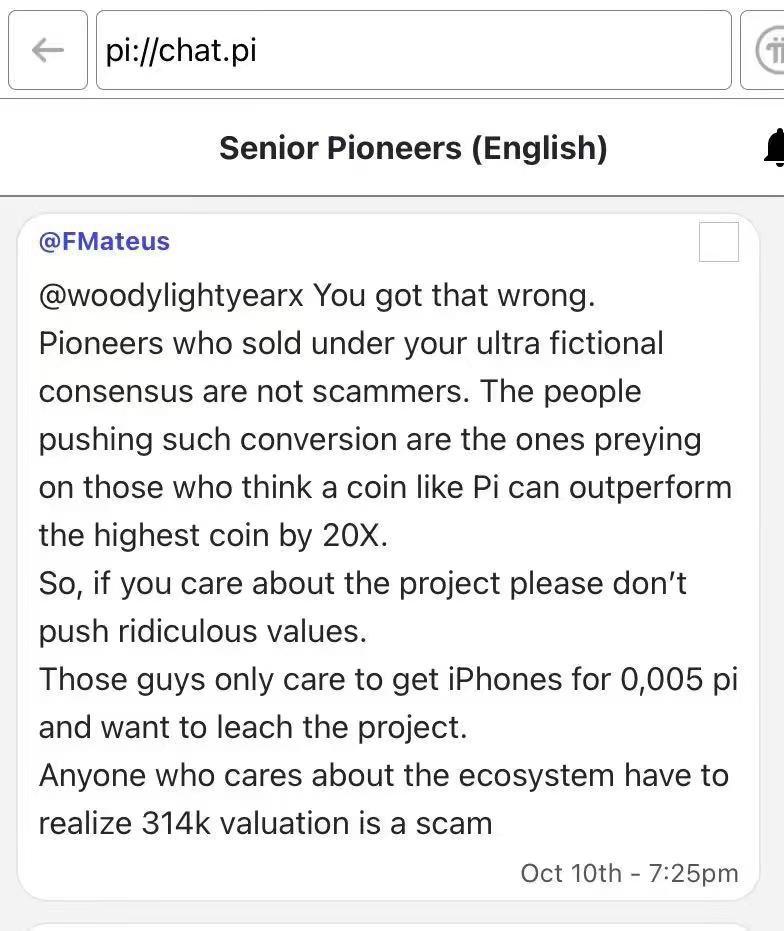784x931 pixels.
Task: Click the Oct 10th - 7:25pm timestamp
Action: (629, 873)
